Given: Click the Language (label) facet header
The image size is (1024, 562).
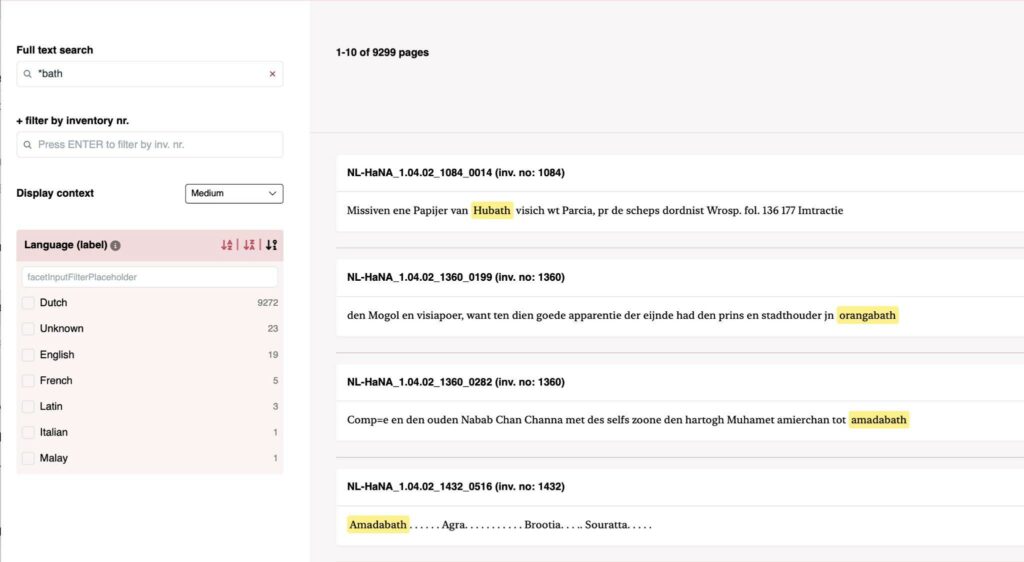Looking at the screenshot, I should (66, 245).
